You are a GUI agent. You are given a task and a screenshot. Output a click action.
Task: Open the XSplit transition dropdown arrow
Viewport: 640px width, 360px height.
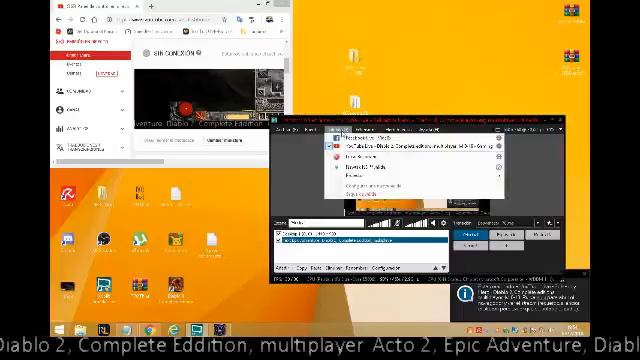[538, 223]
